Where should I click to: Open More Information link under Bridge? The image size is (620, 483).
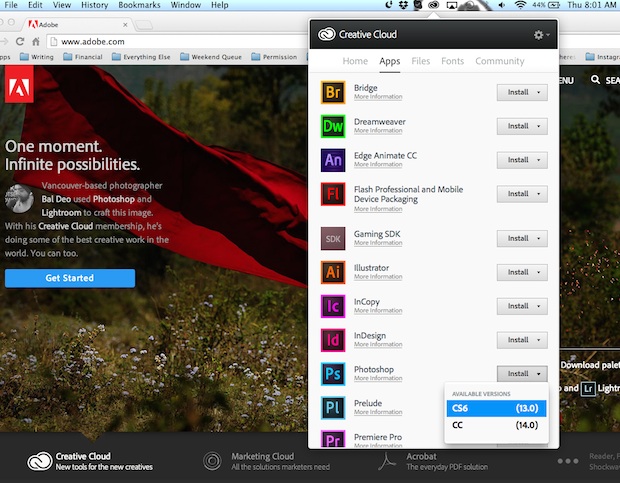click(378, 97)
